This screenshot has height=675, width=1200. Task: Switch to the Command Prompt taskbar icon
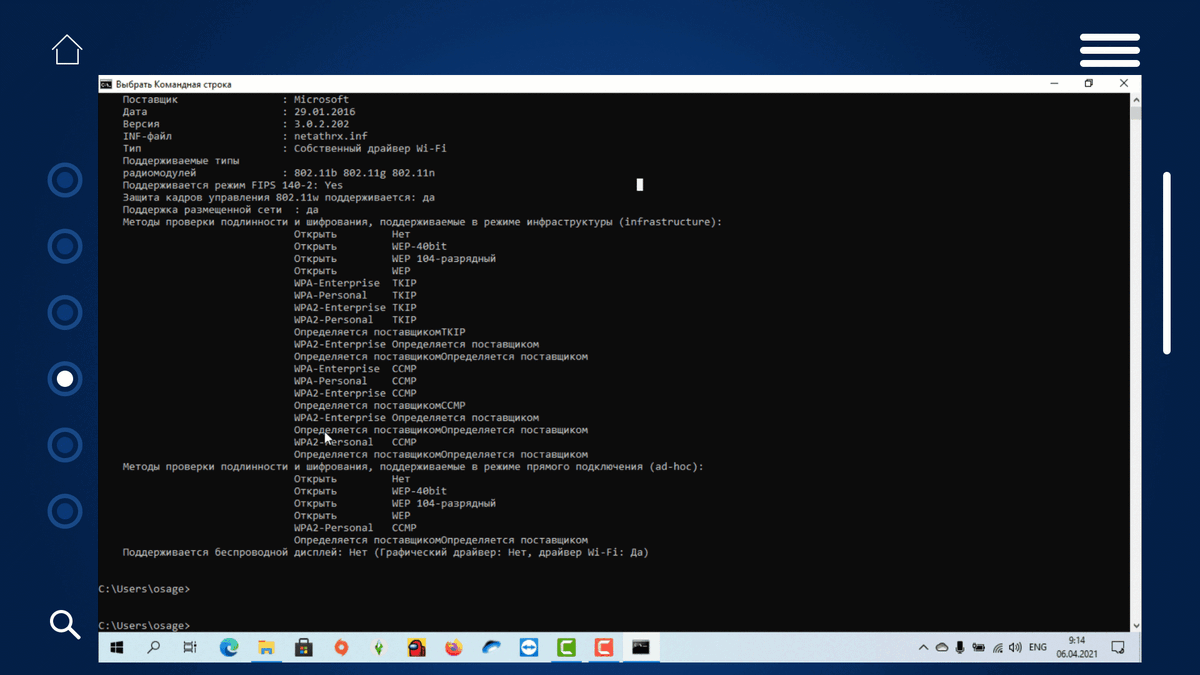(x=641, y=648)
